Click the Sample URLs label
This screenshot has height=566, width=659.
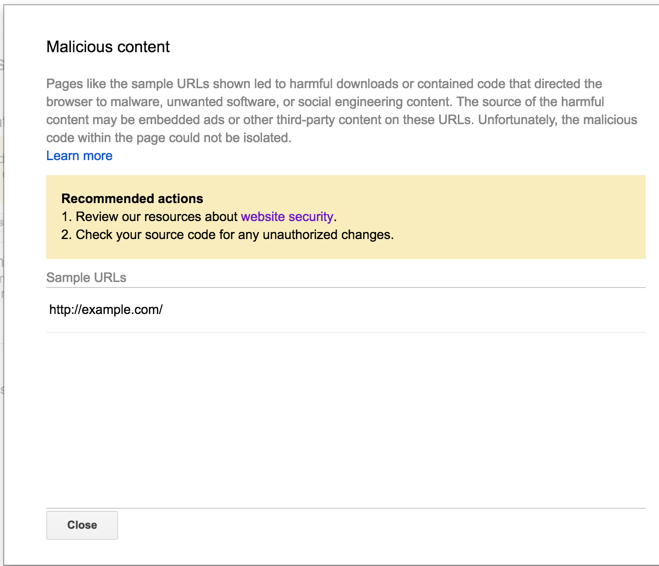pos(86,278)
